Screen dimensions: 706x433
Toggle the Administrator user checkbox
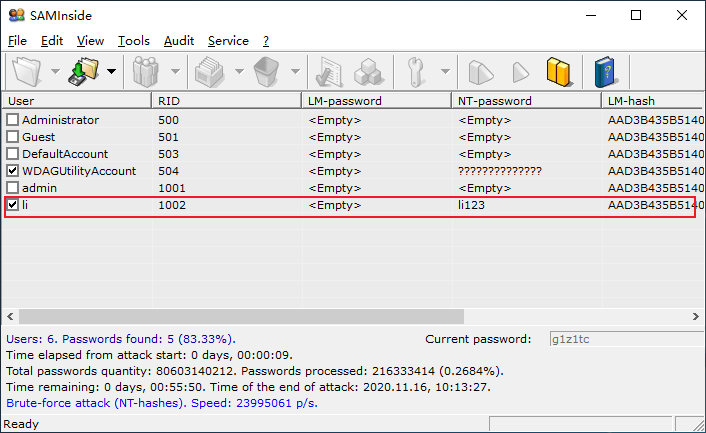pyautogui.click(x=13, y=120)
